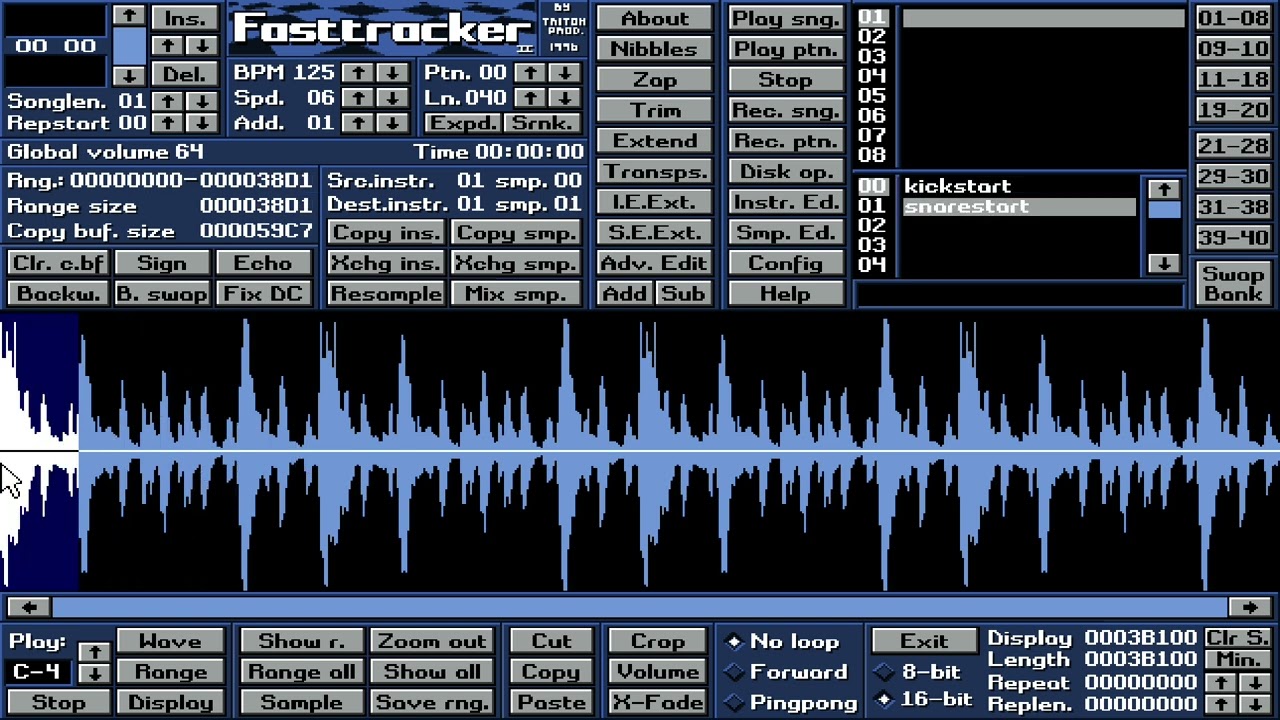Stop song playback in top panel
Screen dimensions: 1280x720
tap(785, 80)
